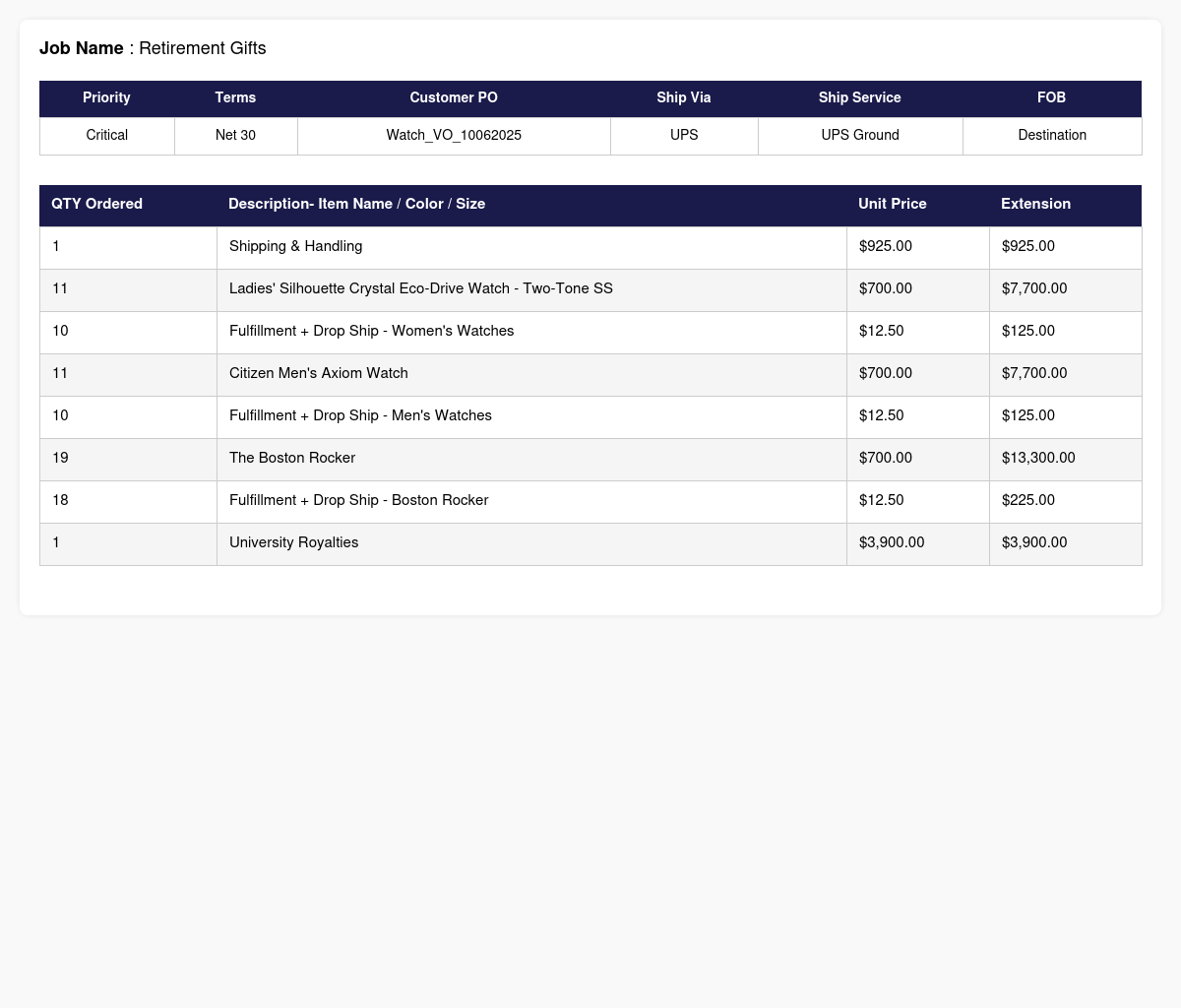Image resolution: width=1181 pixels, height=1008 pixels.
Task: Select the Net 30 terms cell
Action: pos(235,136)
